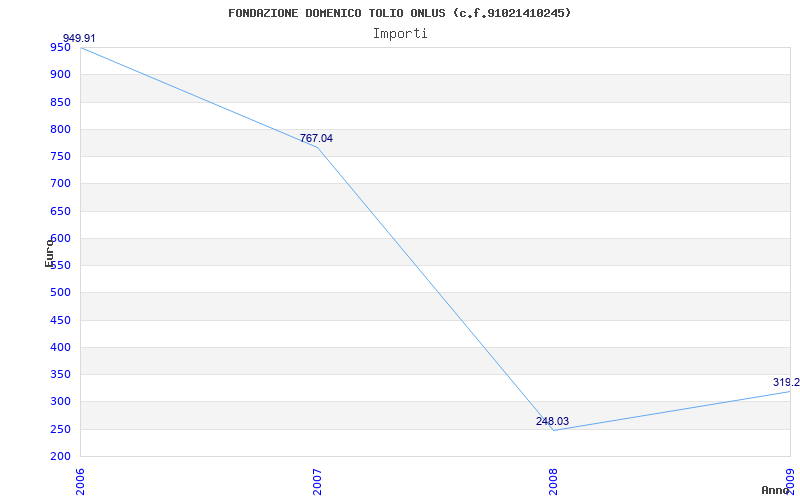Click the Euro y-axis title
800x500 pixels.
click(x=49, y=253)
